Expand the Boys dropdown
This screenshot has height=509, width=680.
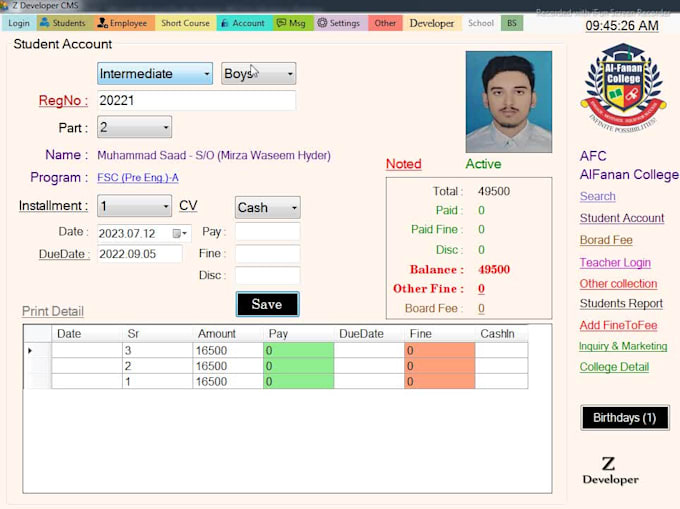(290, 74)
